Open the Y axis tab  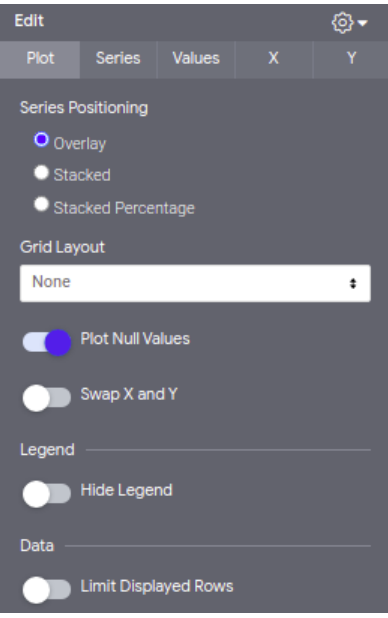(x=351, y=58)
